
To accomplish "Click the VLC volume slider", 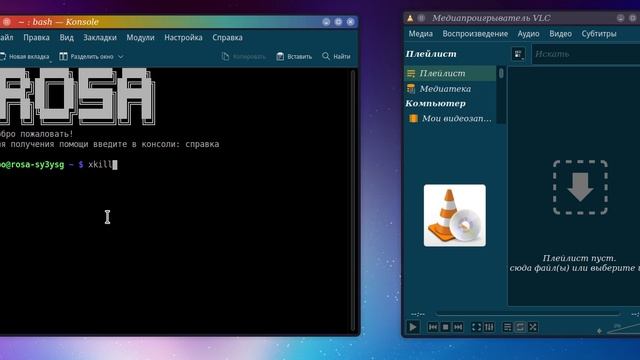I will (623, 329).
